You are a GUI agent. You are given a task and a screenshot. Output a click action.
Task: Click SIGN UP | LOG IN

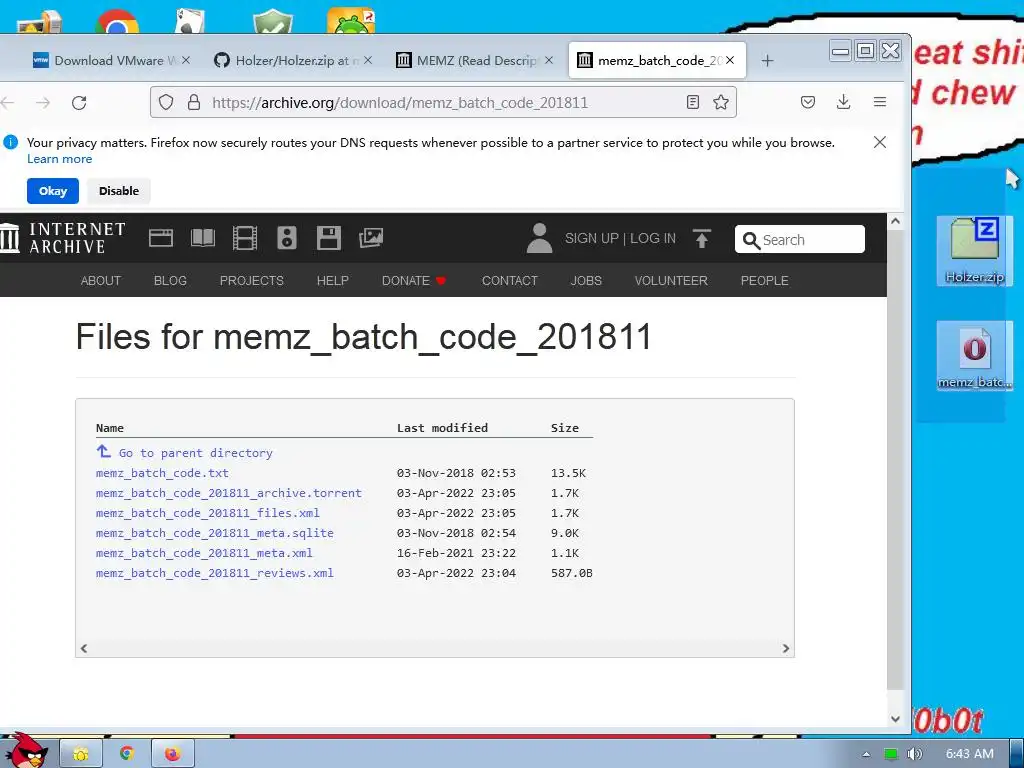(x=620, y=238)
